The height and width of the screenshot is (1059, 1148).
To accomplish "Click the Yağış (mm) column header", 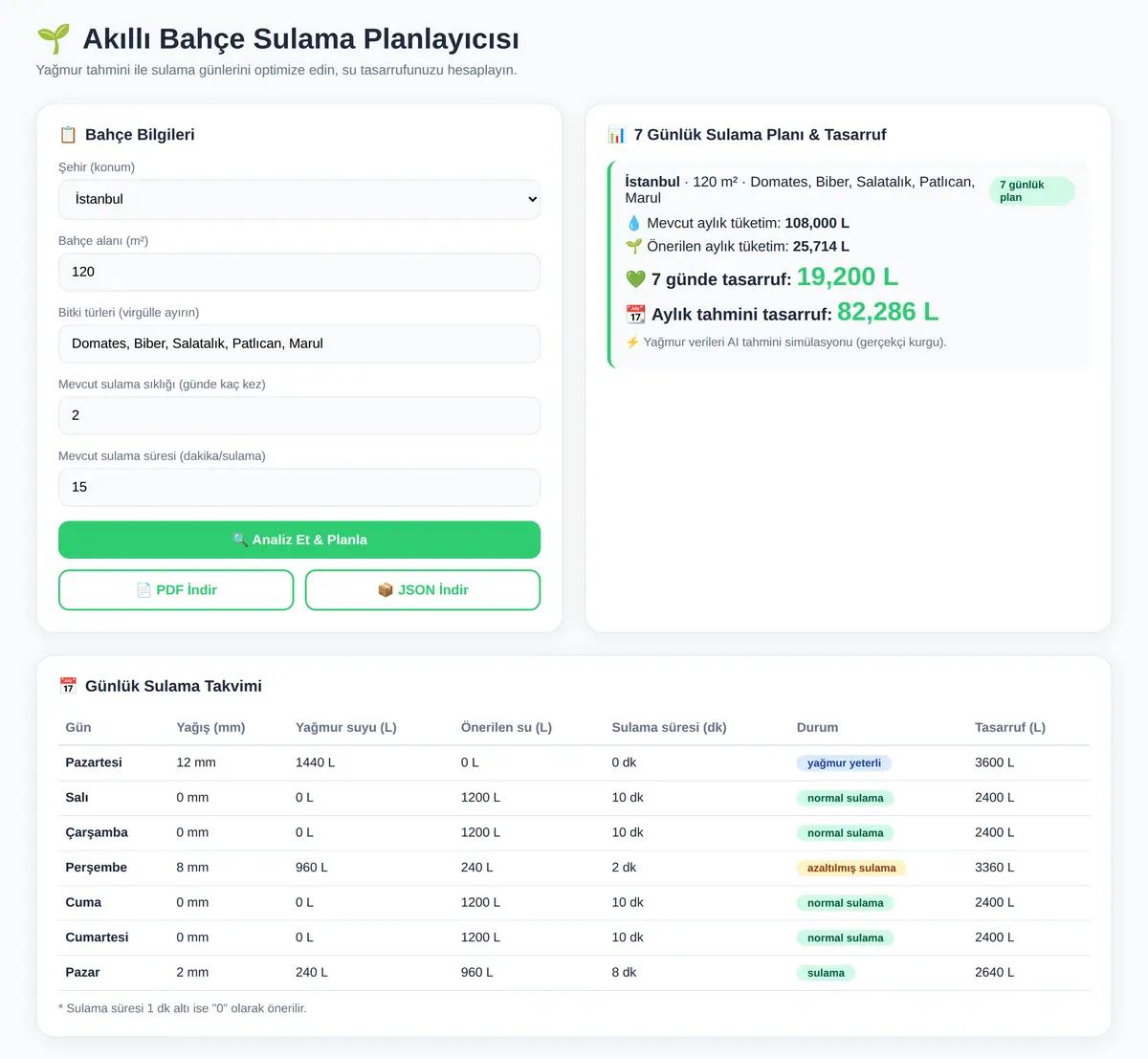I will (210, 727).
